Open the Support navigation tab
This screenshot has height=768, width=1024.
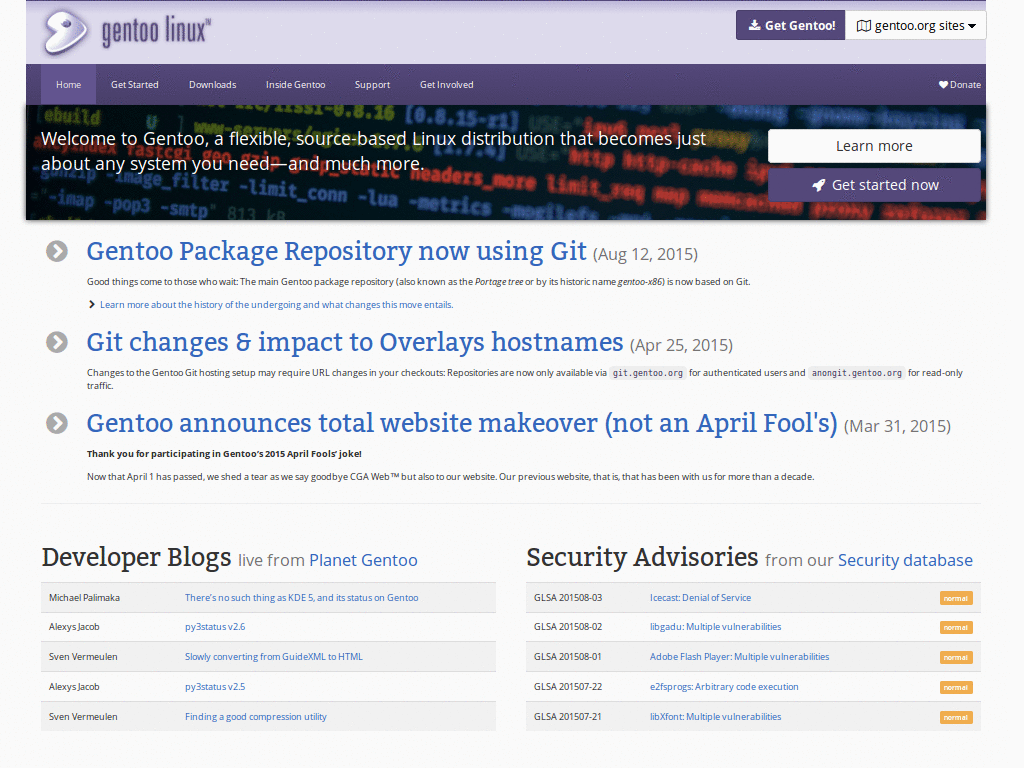[372, 85]
